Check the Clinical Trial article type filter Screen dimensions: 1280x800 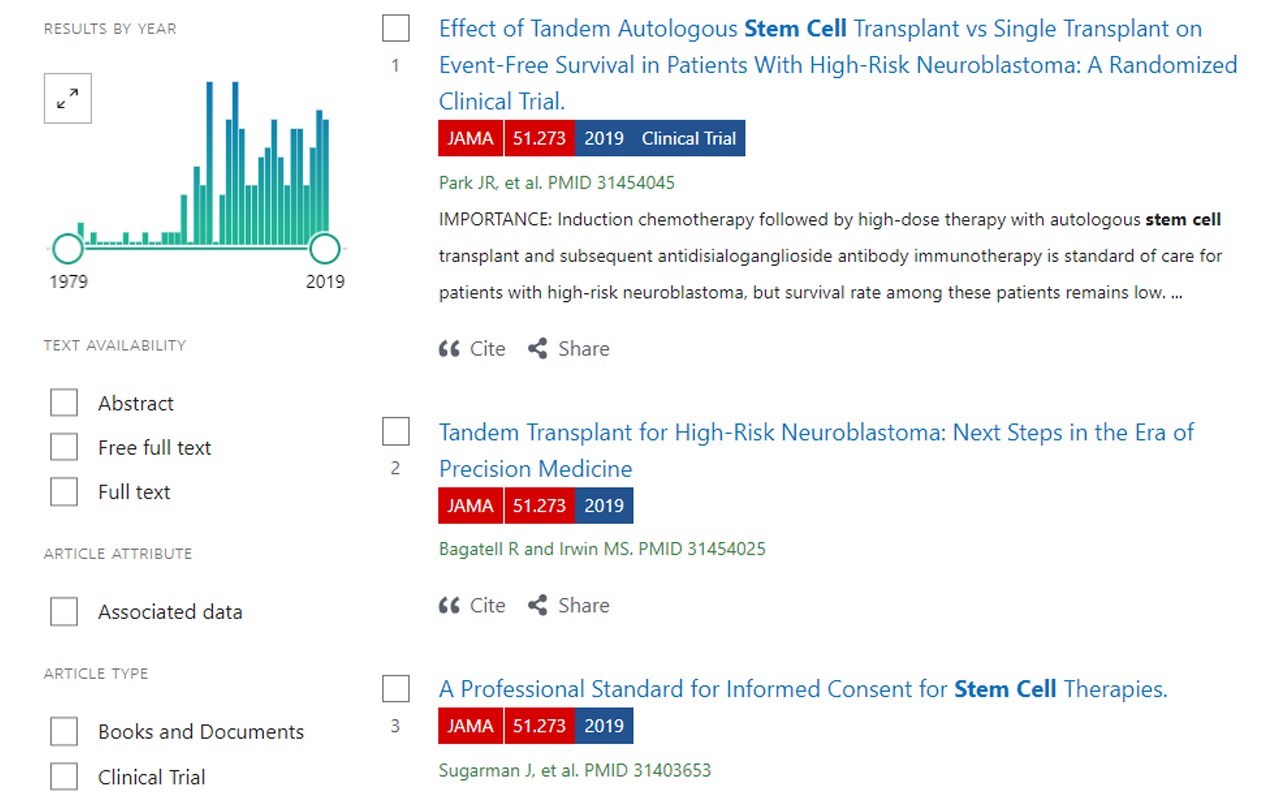point(64,776)
